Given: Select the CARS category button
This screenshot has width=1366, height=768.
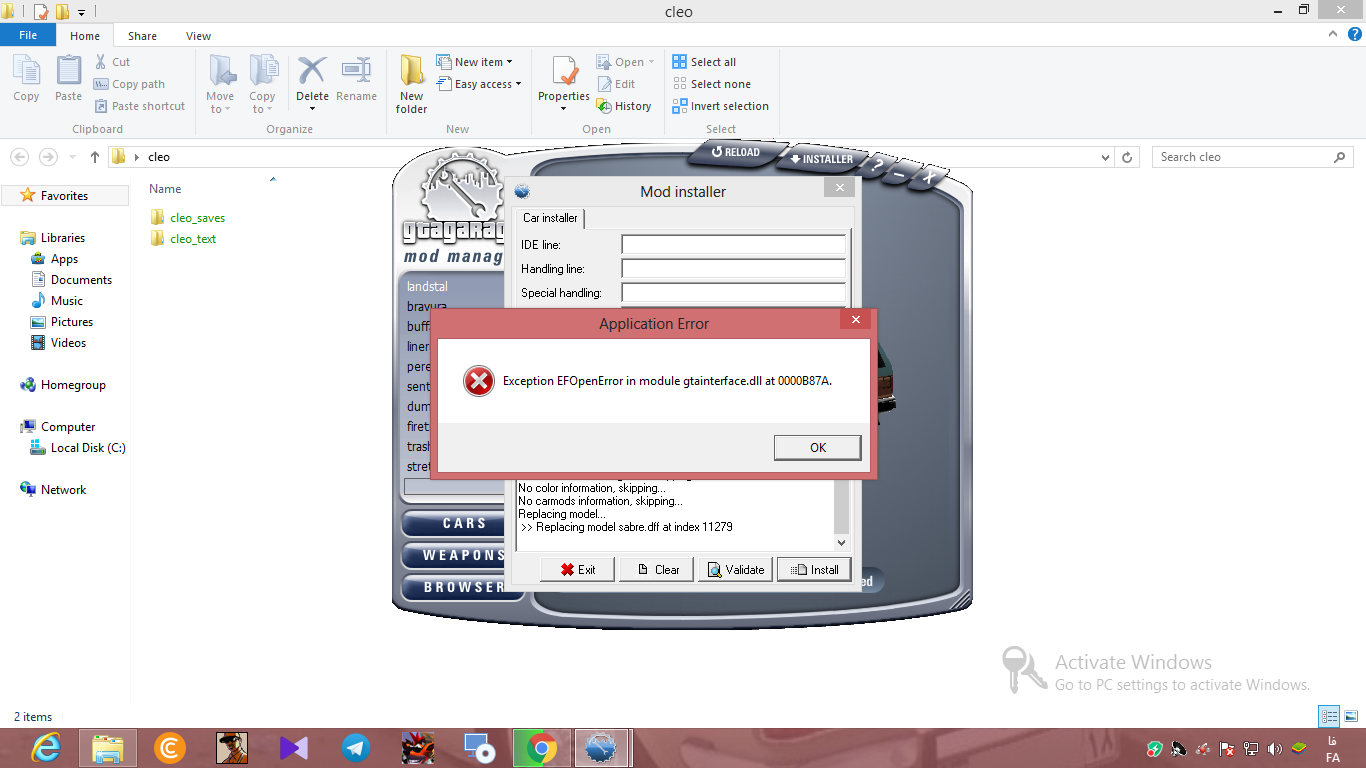Looking at the screenshot, I should click(463, 524).
